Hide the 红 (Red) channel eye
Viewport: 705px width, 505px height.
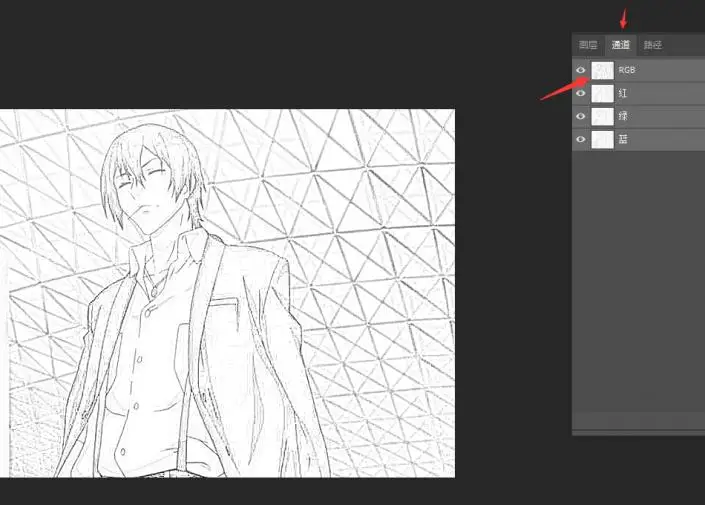(x=580, y=93)
